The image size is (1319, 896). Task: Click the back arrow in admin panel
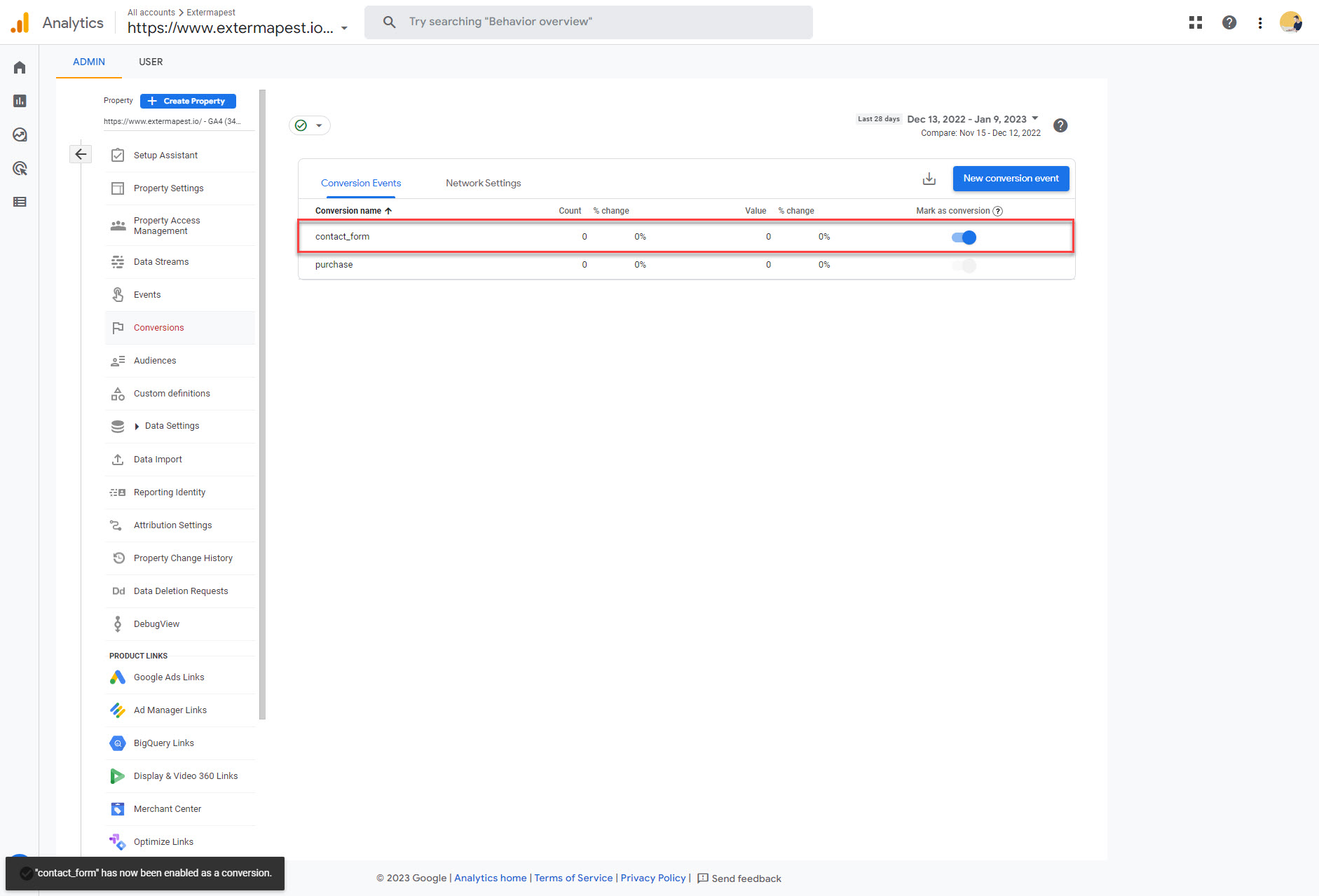[x=81, y=154]
